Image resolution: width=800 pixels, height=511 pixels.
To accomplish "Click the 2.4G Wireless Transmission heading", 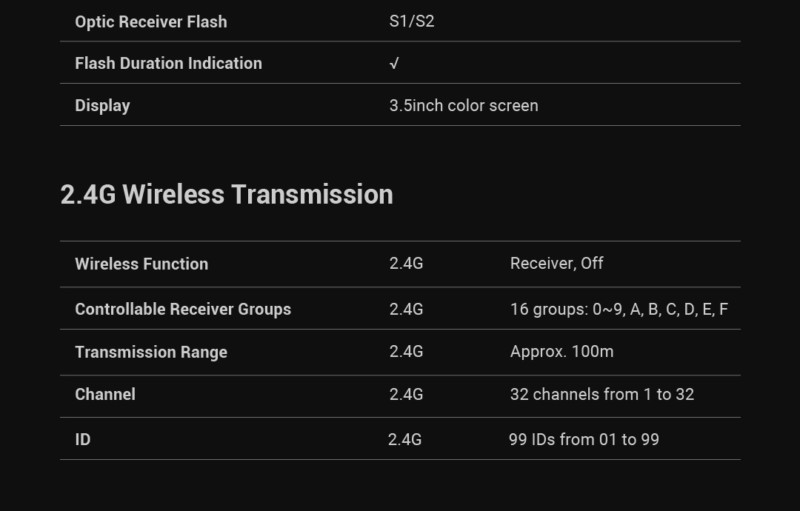I will coord(227,194).
